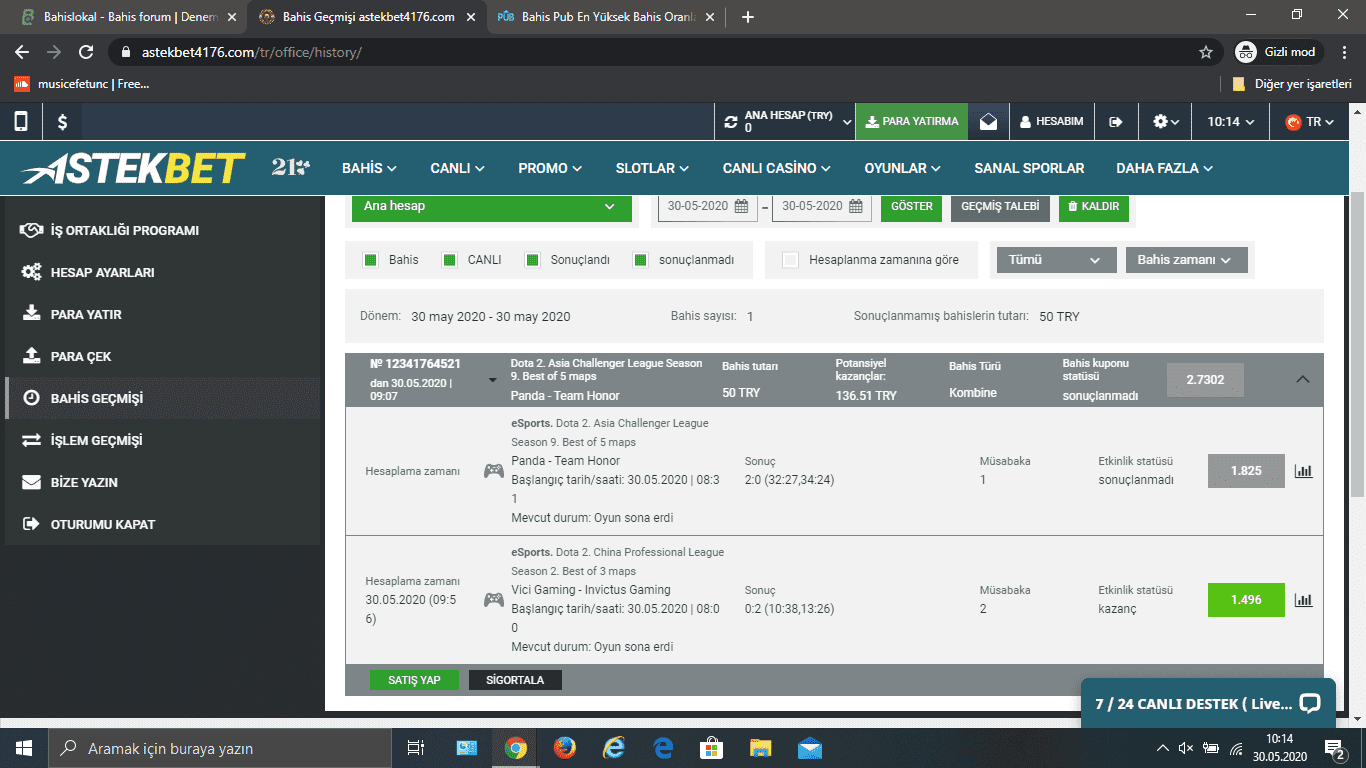Click the PARA YATIRMA deposit button

tap(912, 122)
